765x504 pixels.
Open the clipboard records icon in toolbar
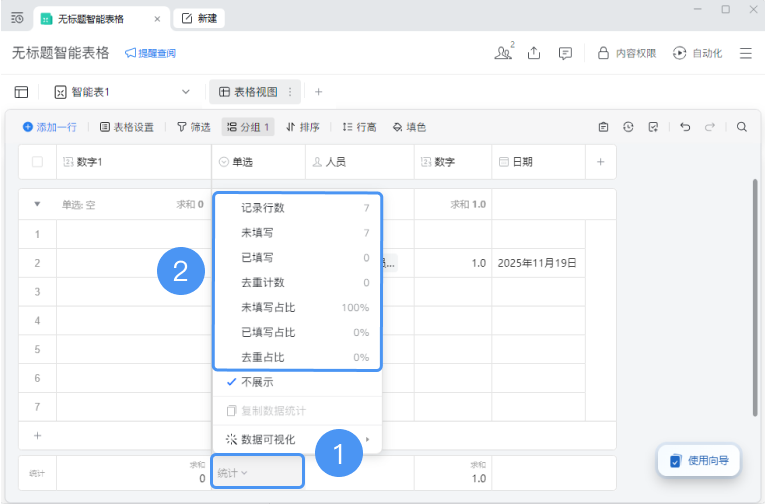tap(604, 127)
